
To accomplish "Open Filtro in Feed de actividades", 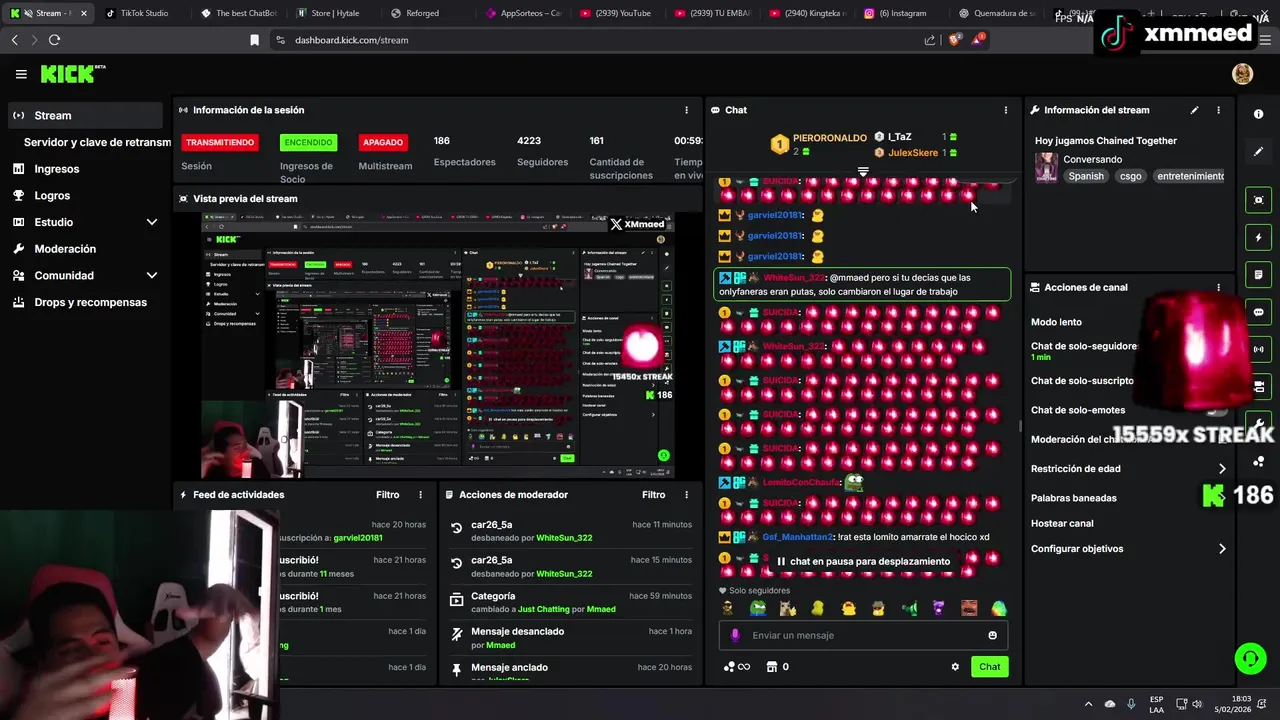I will (387, 495).
